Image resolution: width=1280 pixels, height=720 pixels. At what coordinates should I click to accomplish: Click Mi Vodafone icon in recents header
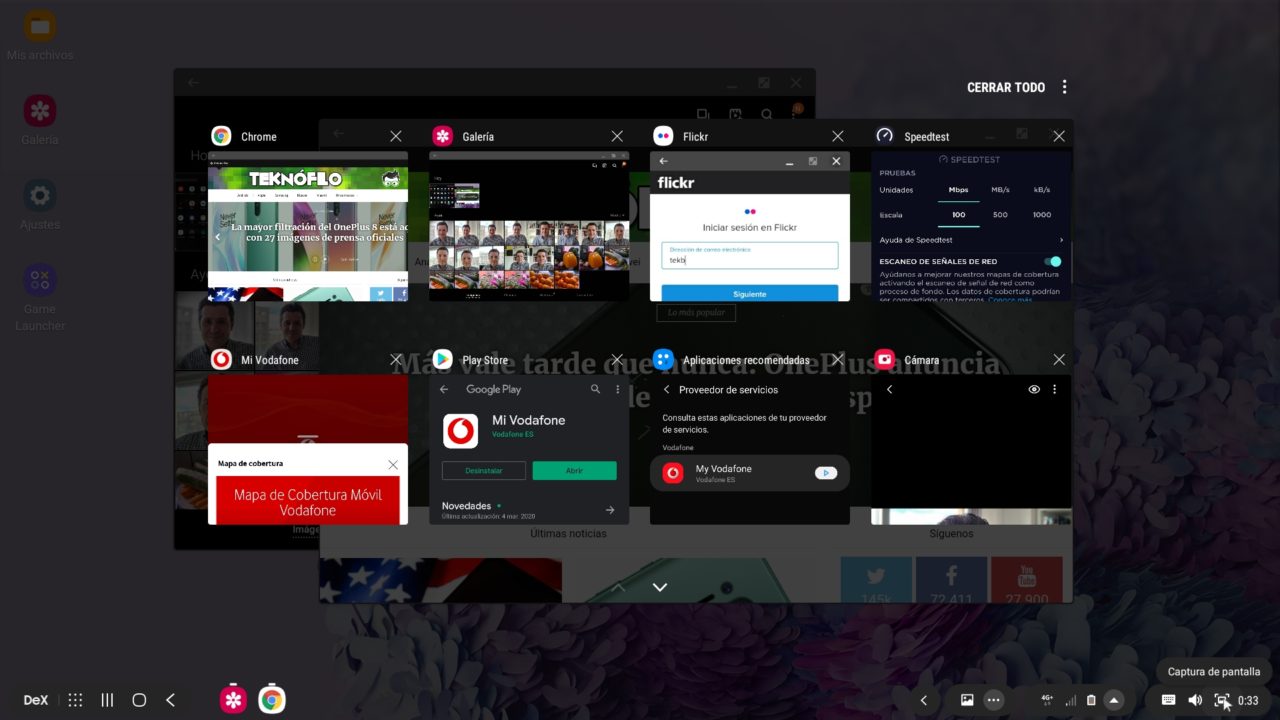[x=221, y=360]
